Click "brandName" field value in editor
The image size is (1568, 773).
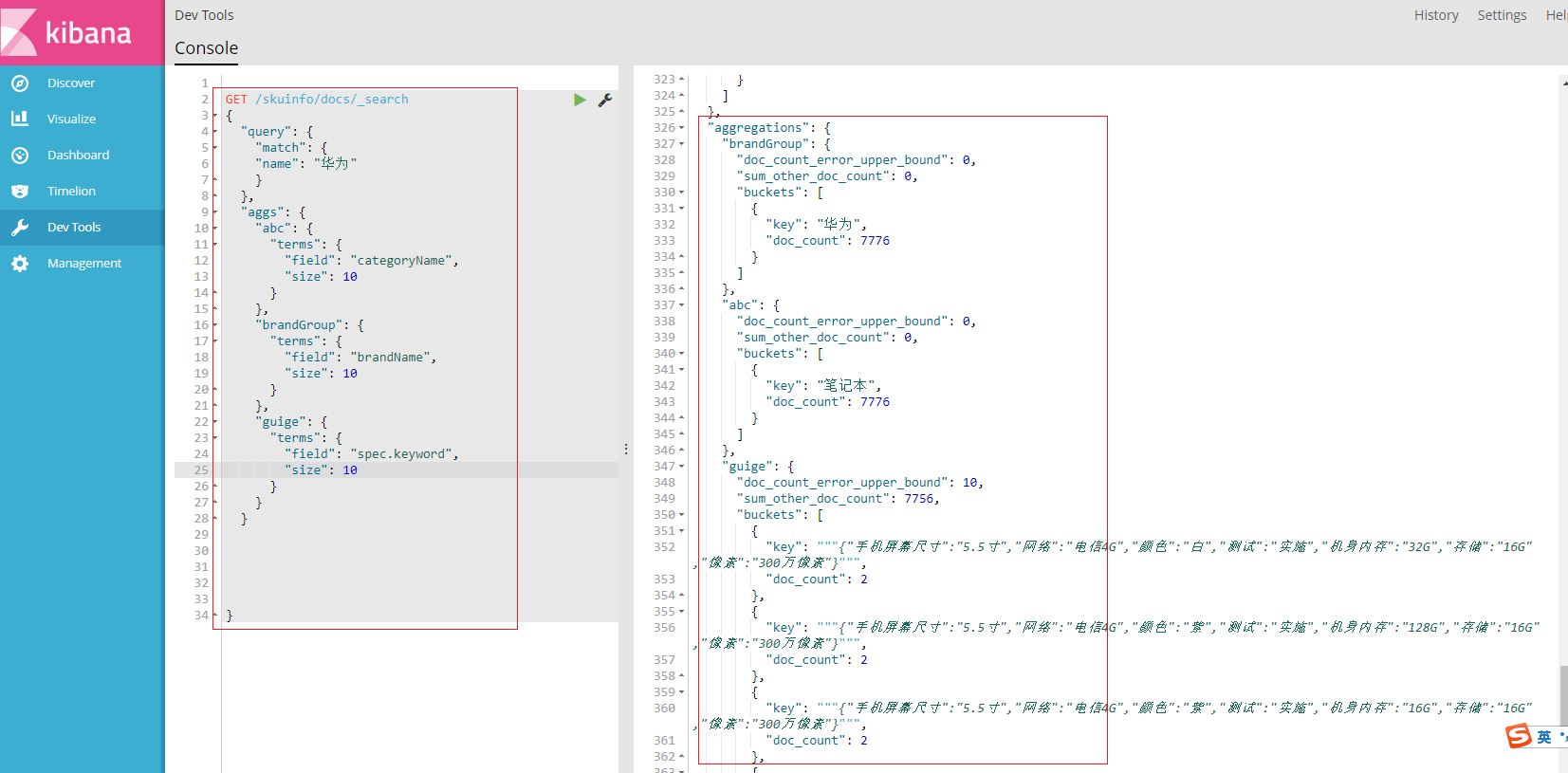click(x=390, y=358)
